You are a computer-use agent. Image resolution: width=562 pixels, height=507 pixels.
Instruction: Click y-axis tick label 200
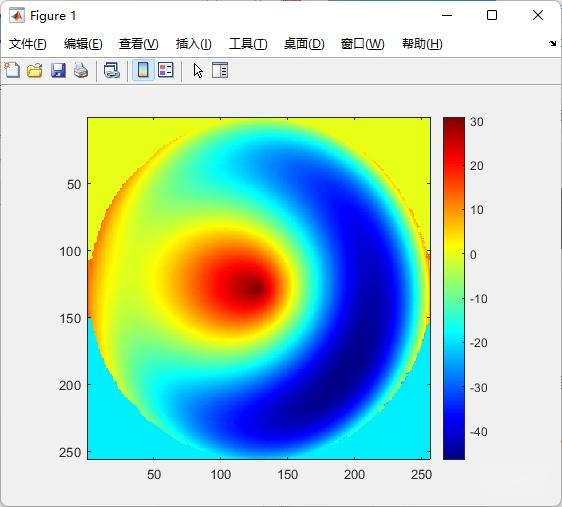(x=70, y=386)
